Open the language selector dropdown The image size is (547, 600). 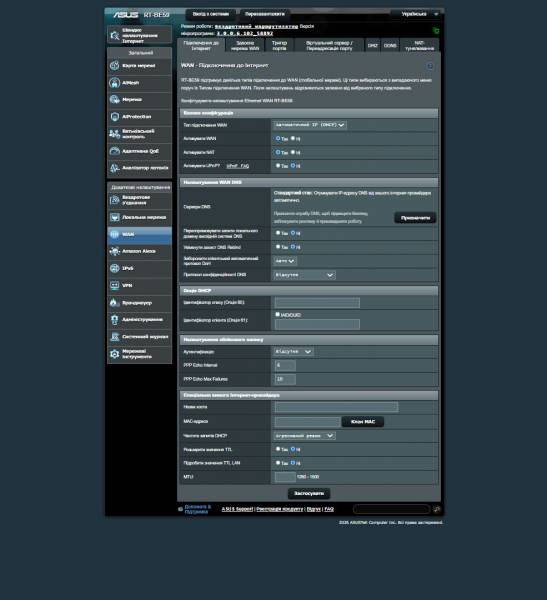click(417, 14)
